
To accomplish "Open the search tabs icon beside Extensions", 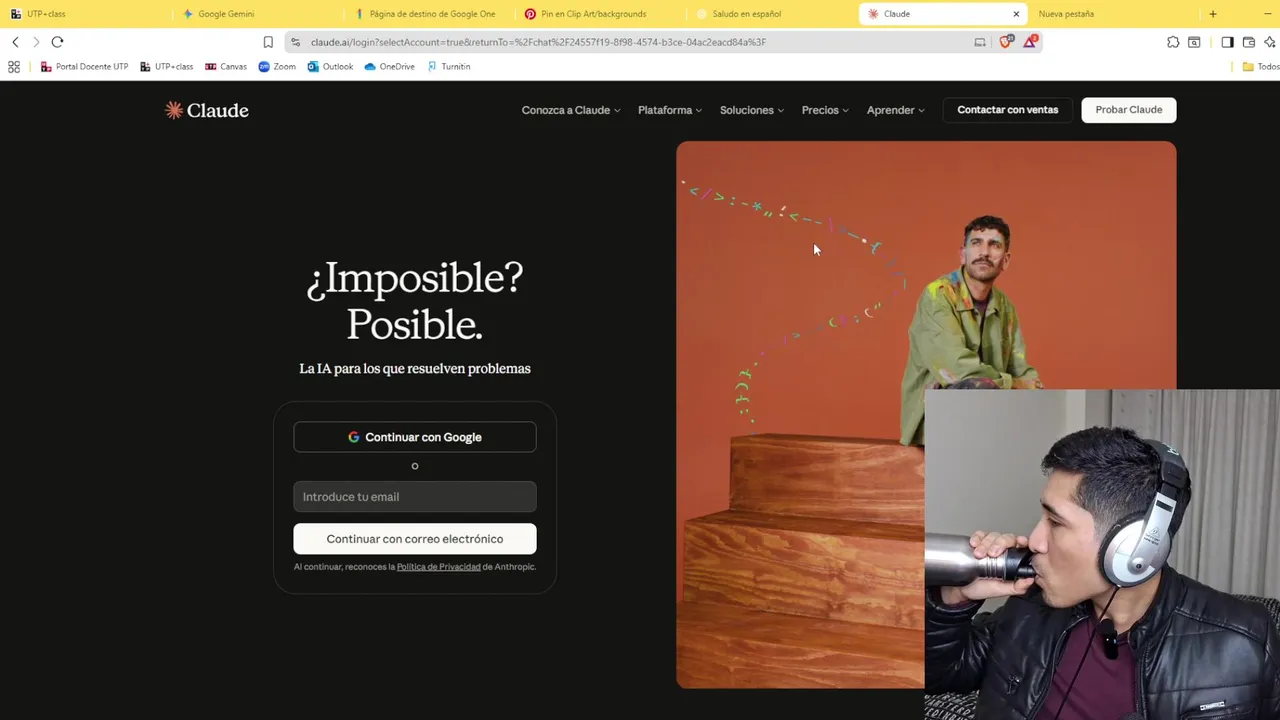I will coord(1194,42).
